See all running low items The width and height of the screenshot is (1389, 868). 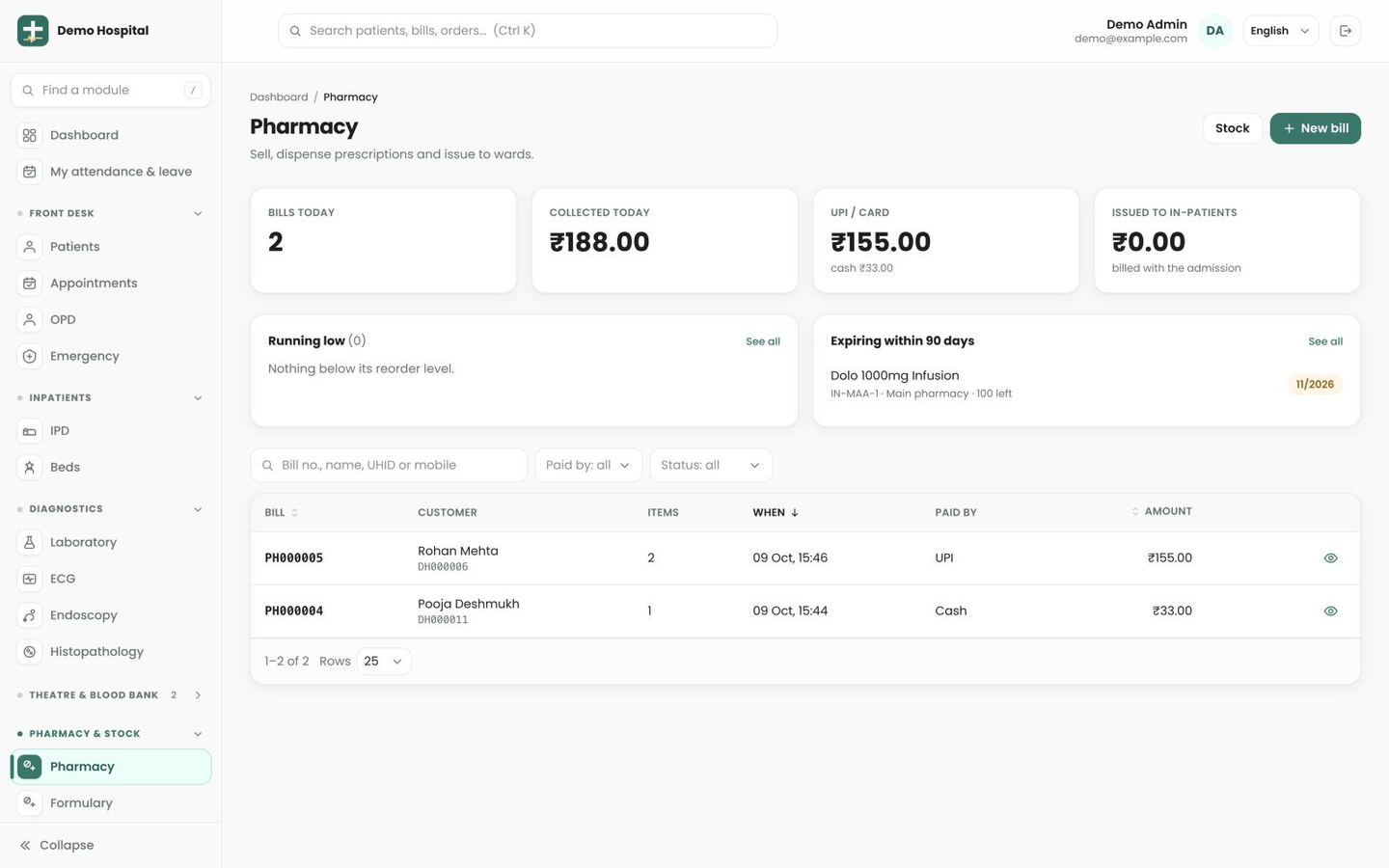[x=763, y=341]
